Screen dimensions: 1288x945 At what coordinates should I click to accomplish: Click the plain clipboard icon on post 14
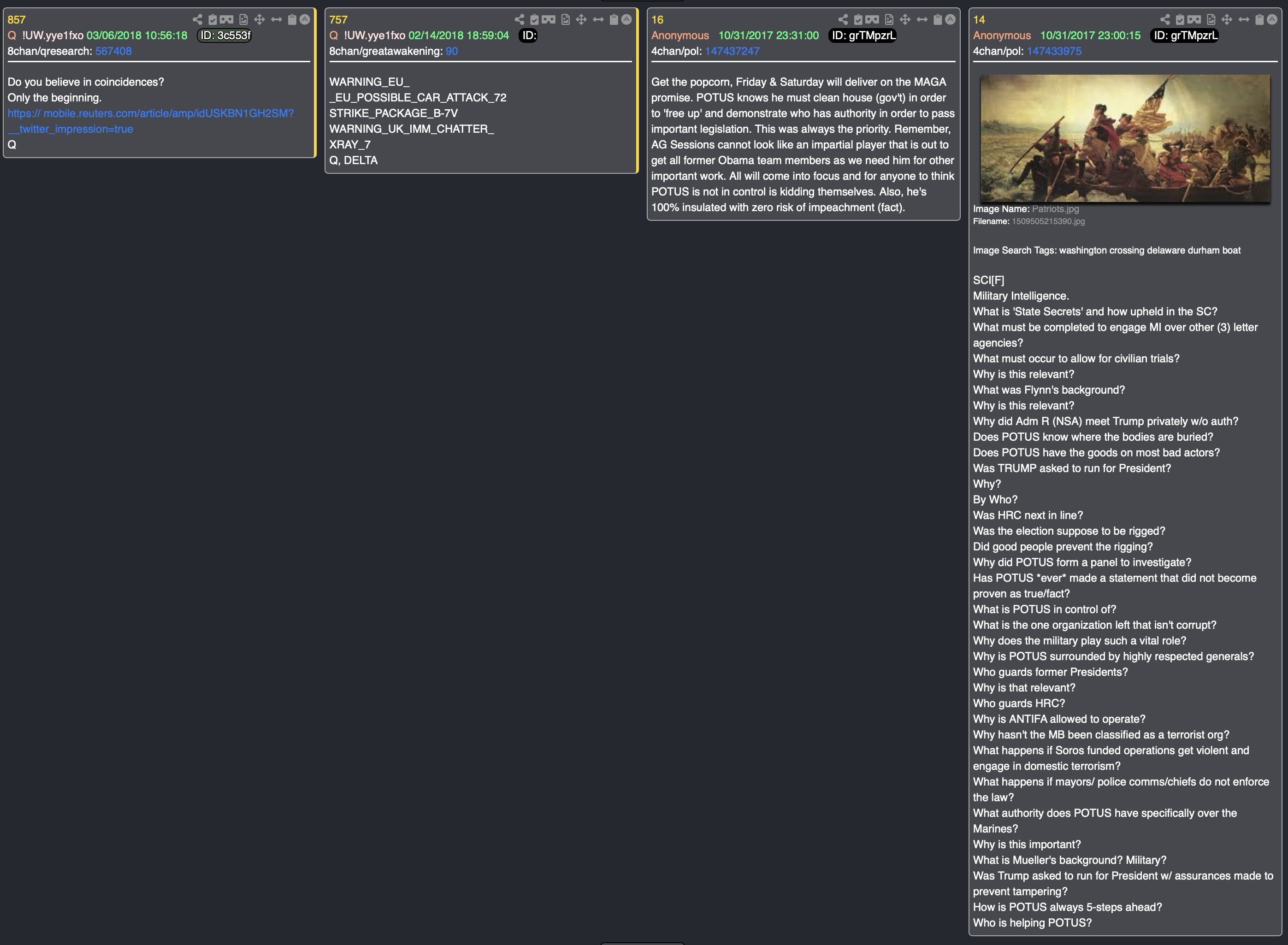pyautogui.click(x=1259, y=19)
